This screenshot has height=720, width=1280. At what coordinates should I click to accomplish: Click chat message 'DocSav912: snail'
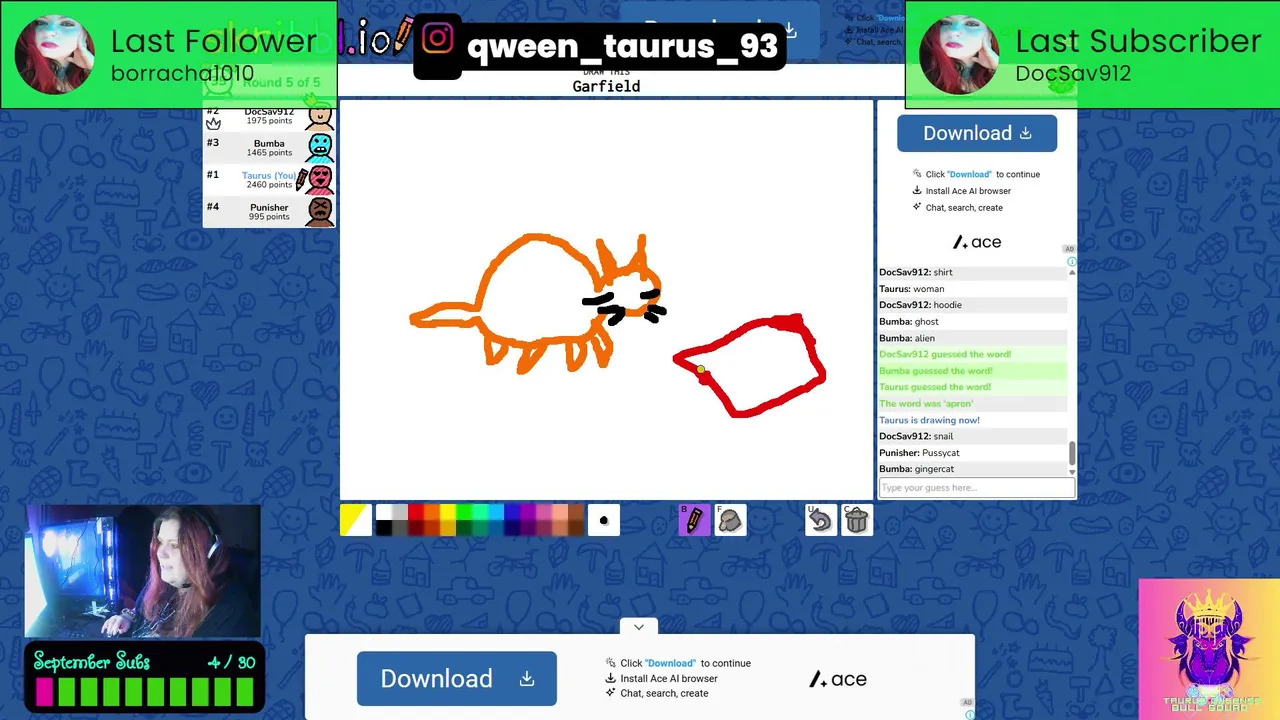[916, 436]
